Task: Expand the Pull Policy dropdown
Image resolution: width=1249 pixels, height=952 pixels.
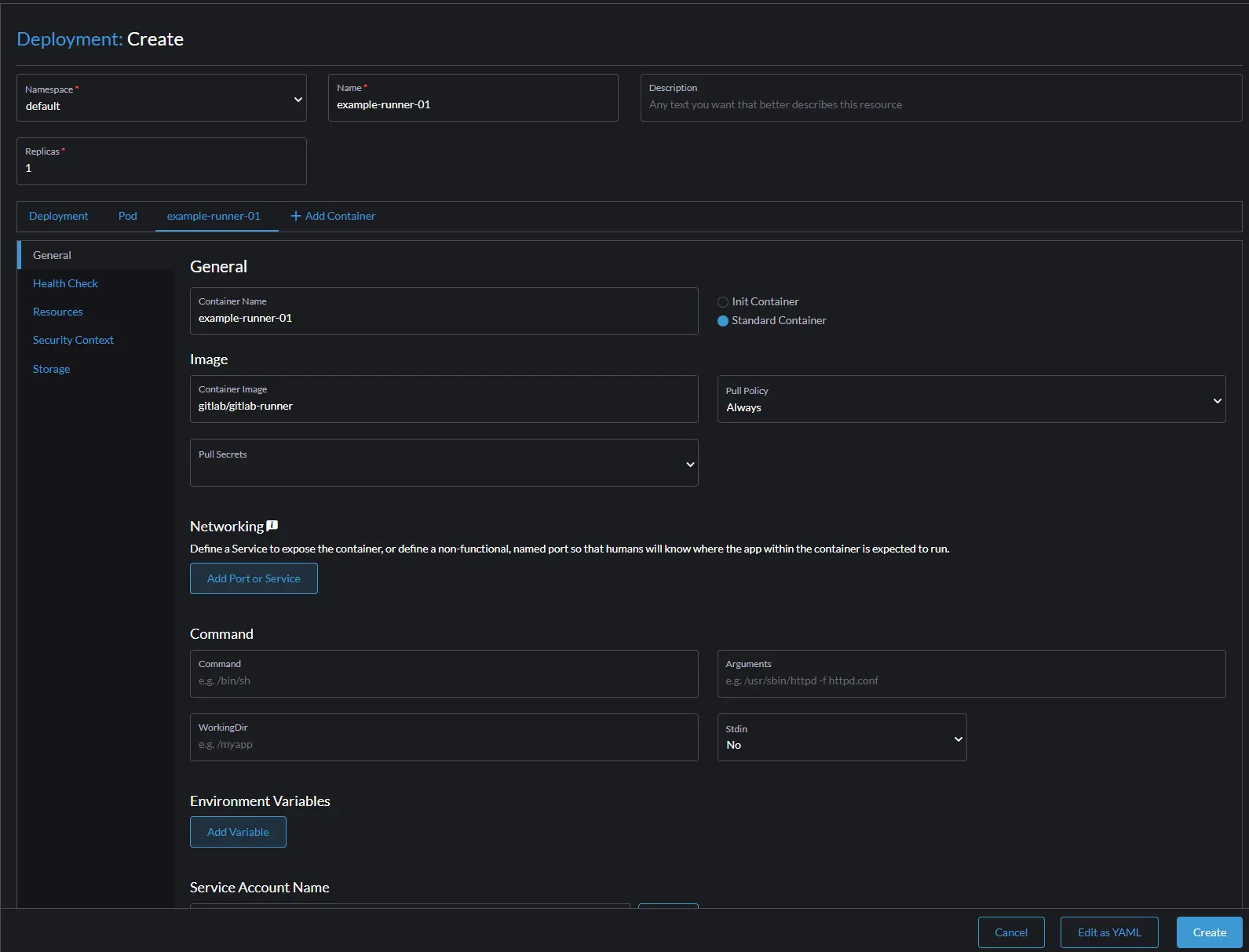Action: (970, 399)
